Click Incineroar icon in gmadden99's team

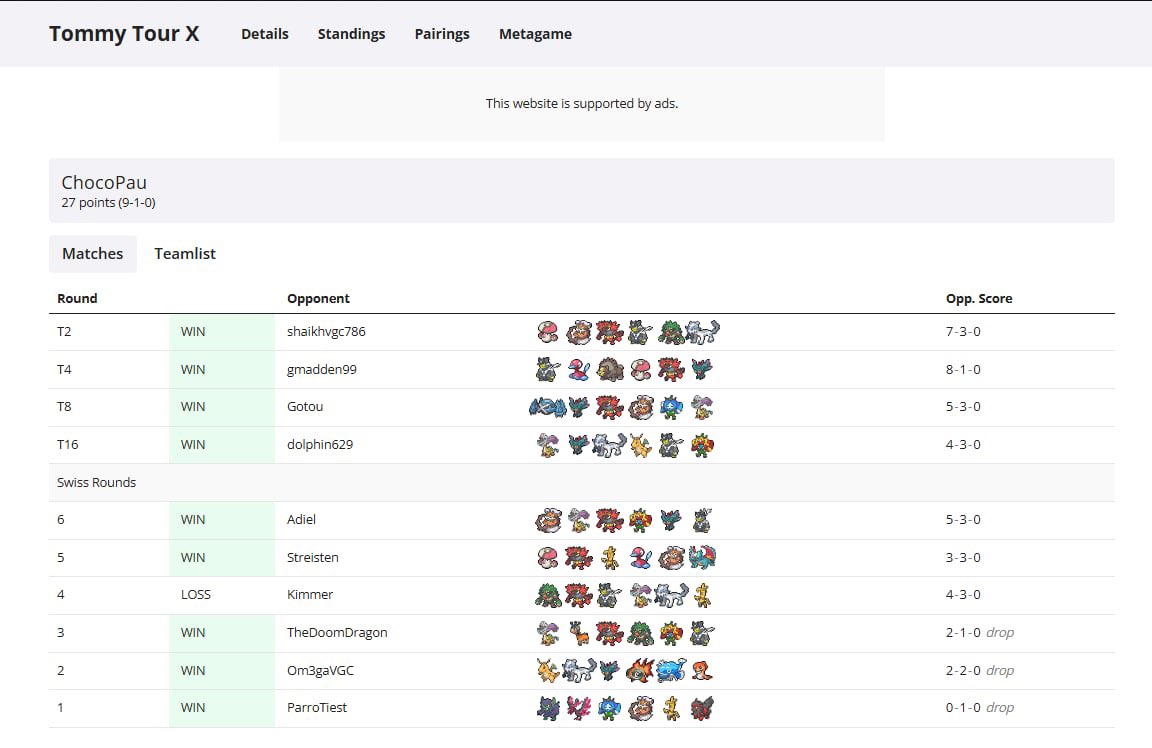(671, 370)
